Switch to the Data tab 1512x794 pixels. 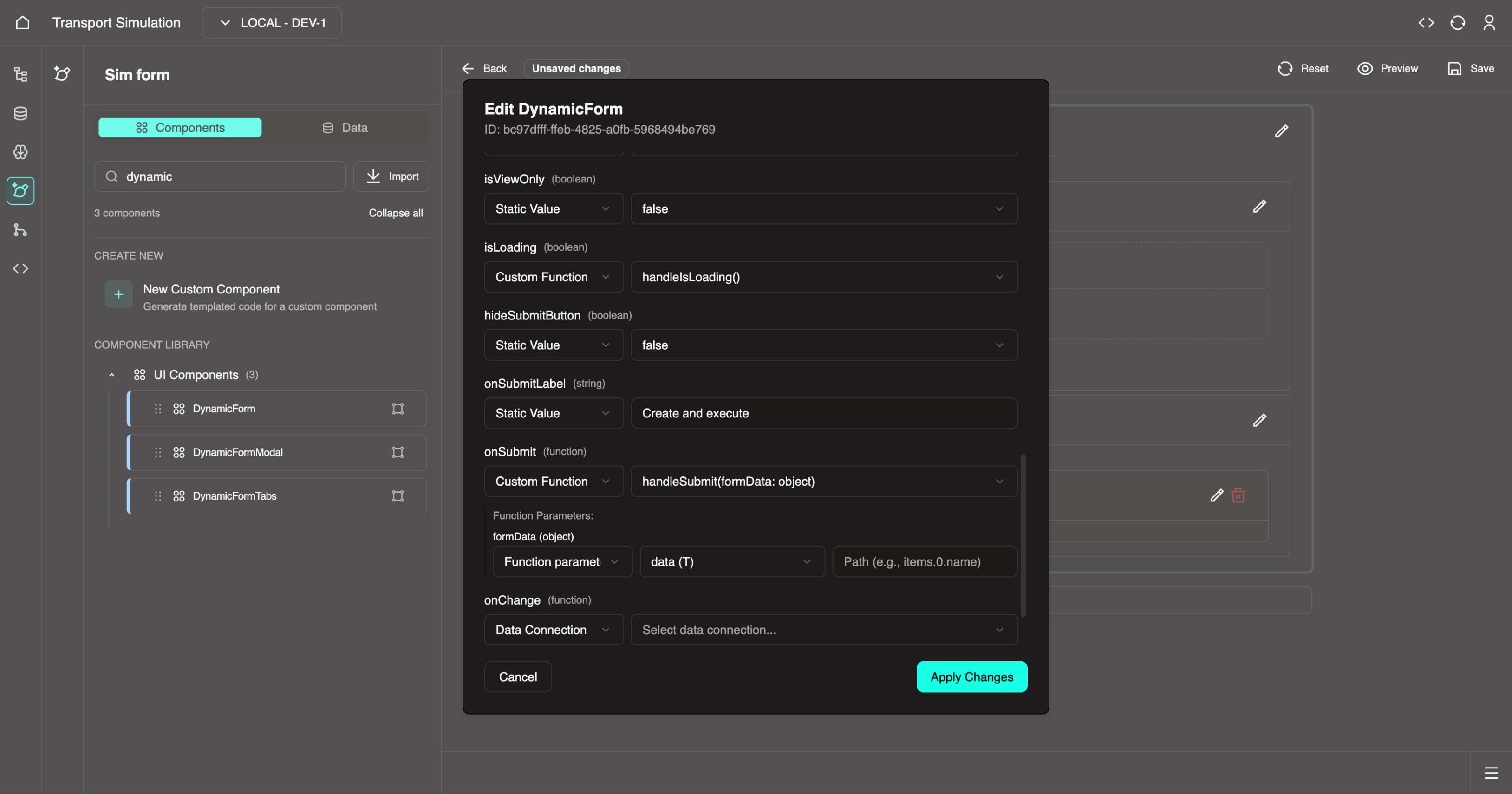pos(345,127)
